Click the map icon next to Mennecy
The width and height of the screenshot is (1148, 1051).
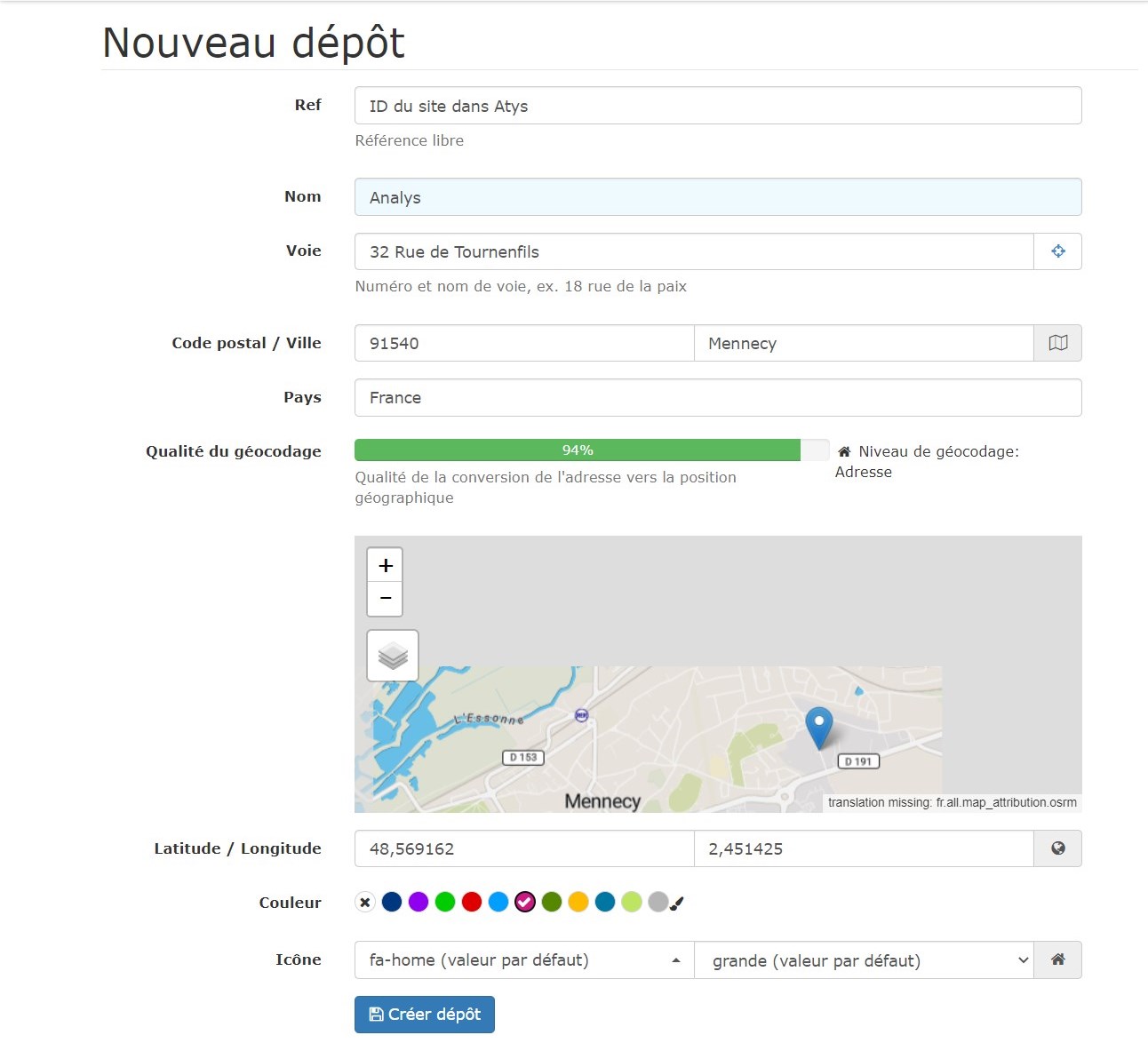1057,343
